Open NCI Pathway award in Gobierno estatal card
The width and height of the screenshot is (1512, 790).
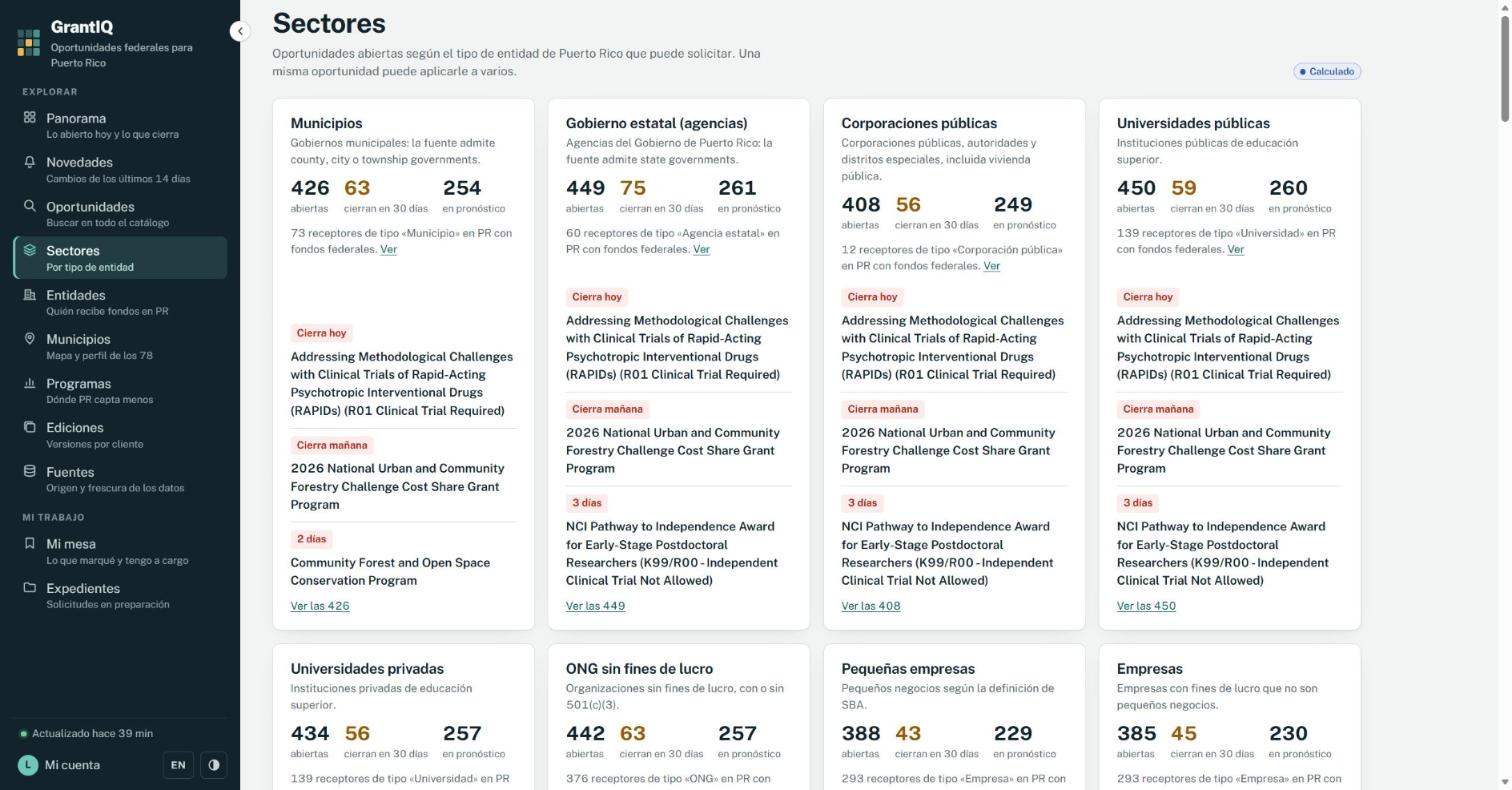[x=672, y=554]
